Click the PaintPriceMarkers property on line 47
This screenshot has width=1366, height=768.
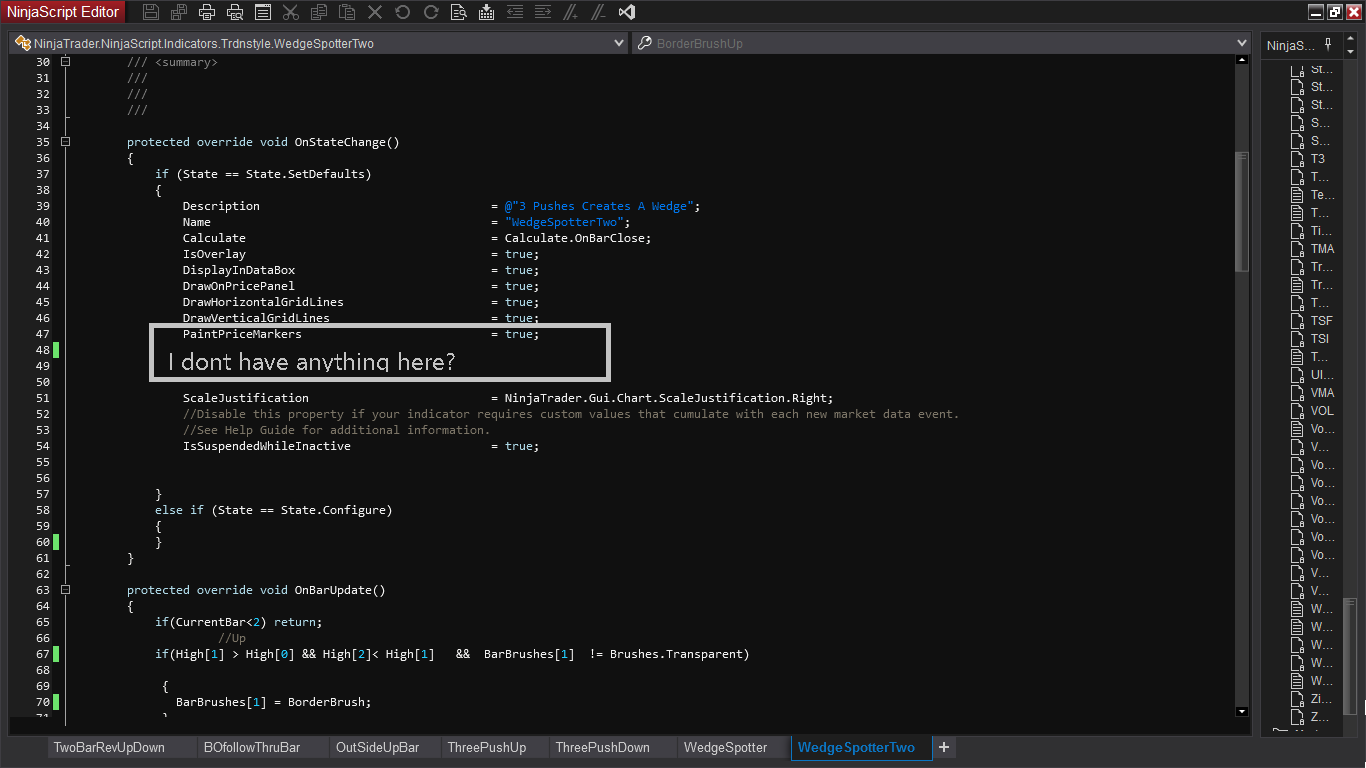pyautogui.click(x=241, y=334)
